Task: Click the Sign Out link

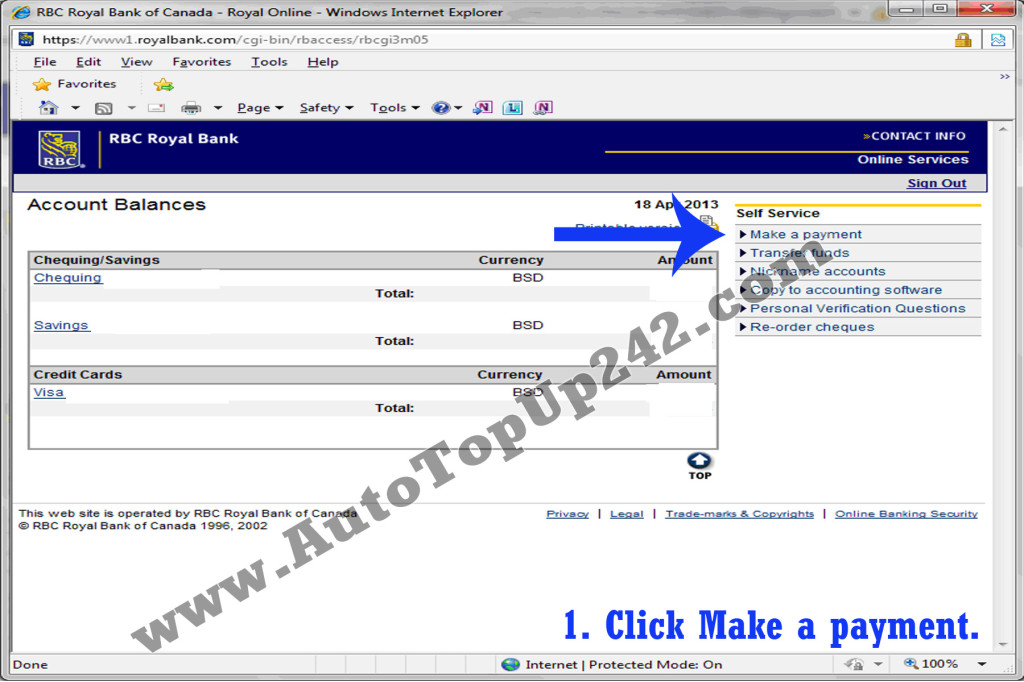Action: [x=936, y=184]
